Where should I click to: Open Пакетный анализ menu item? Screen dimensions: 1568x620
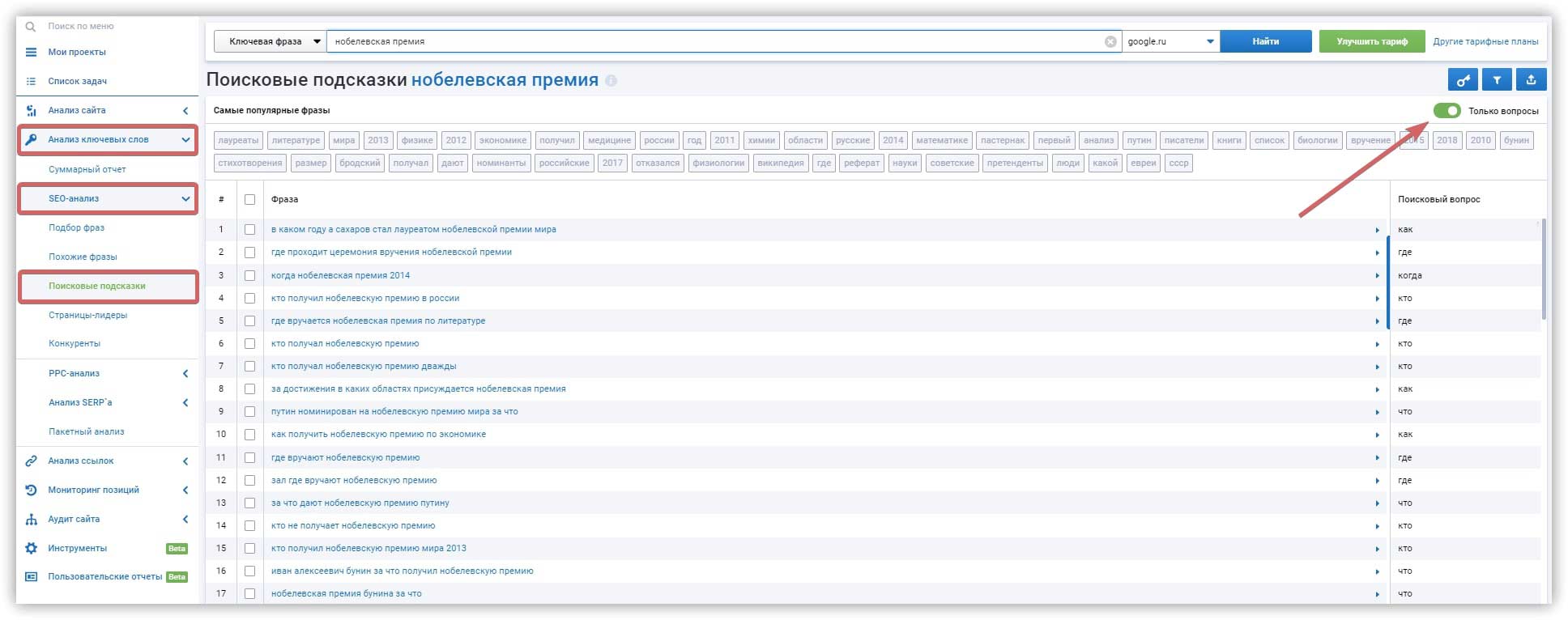click(87, 431)
